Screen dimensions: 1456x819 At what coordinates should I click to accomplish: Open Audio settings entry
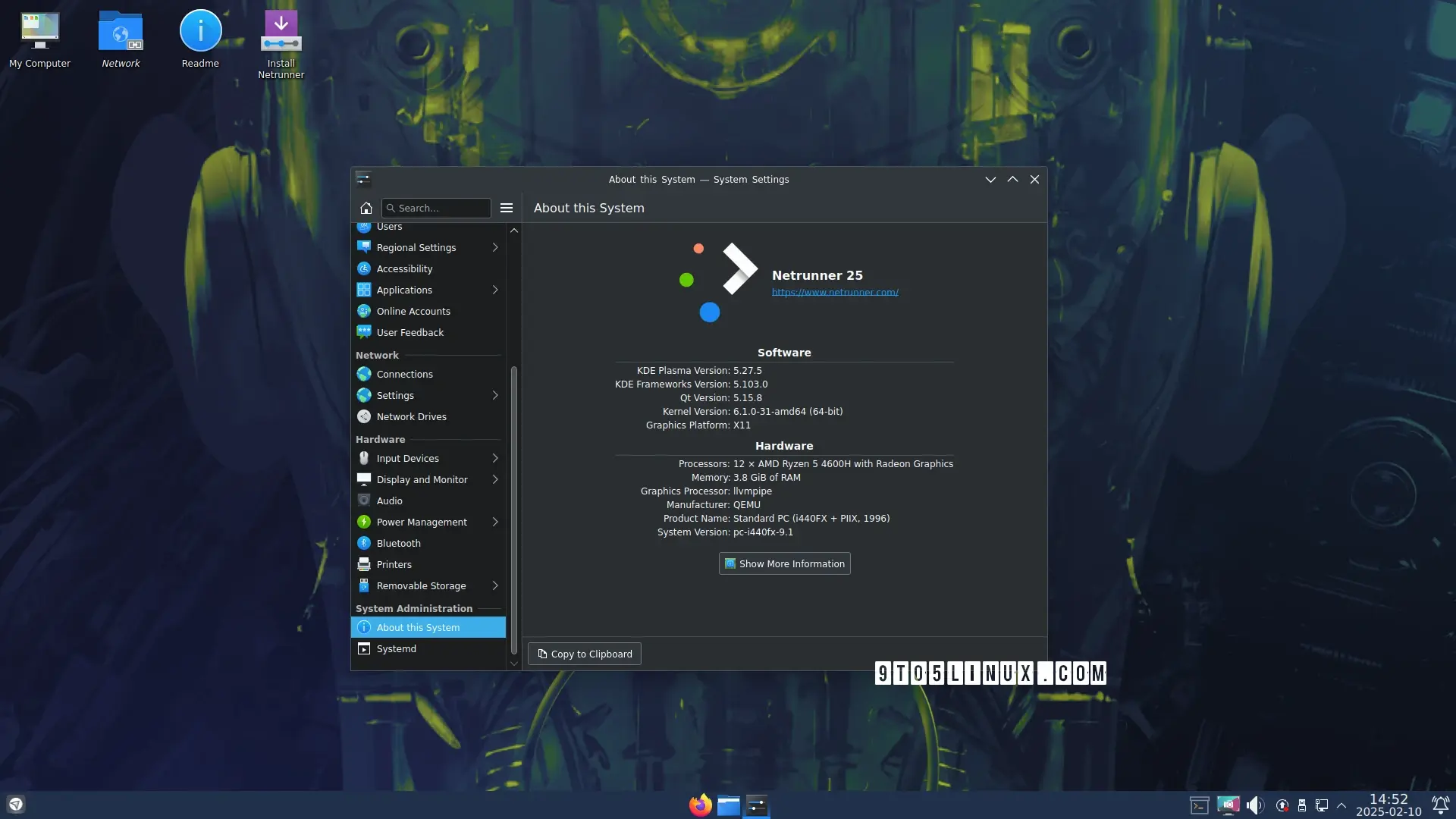click(x=389, y=501)
